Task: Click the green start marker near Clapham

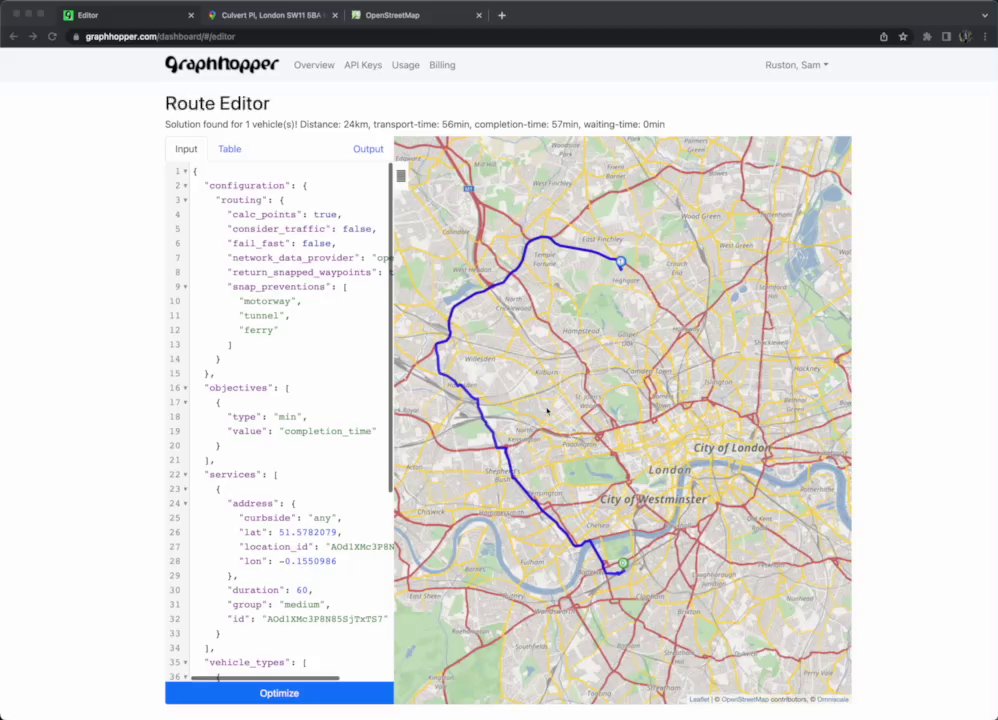Action: 623,563
